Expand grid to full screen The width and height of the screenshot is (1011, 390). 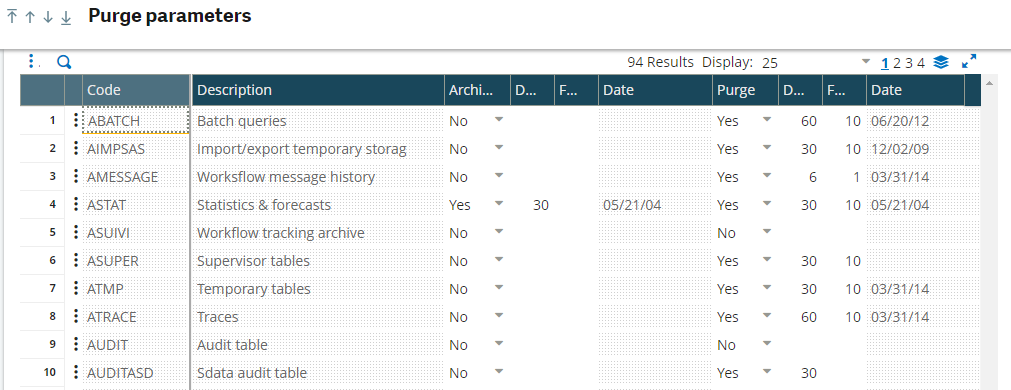pos(968,61)
